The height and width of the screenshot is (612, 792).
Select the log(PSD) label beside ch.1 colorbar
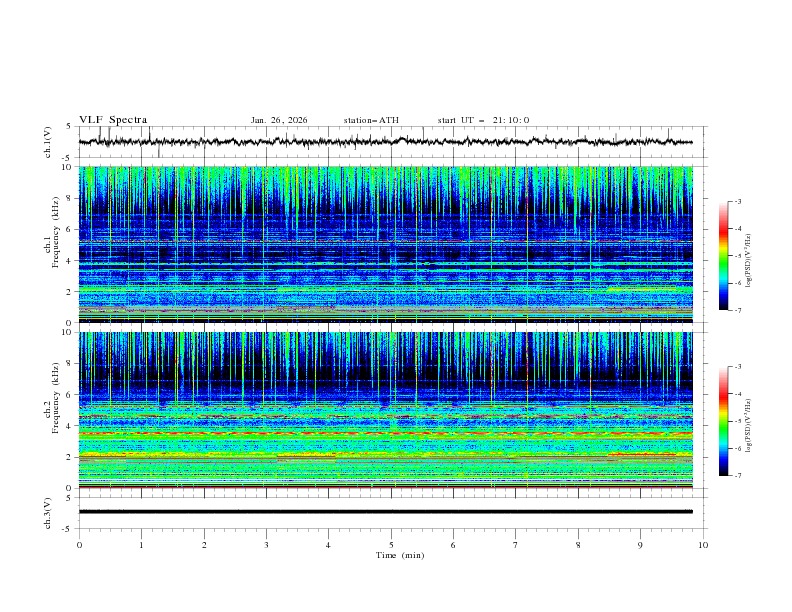(x=748, y=261)
